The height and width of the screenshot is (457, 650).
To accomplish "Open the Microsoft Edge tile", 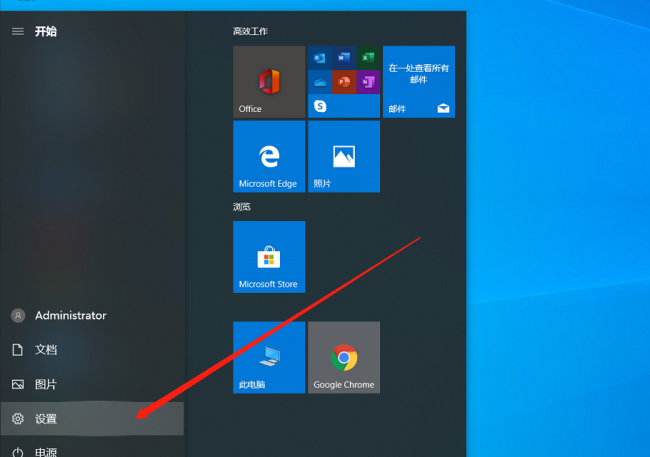I will point(269,157).
